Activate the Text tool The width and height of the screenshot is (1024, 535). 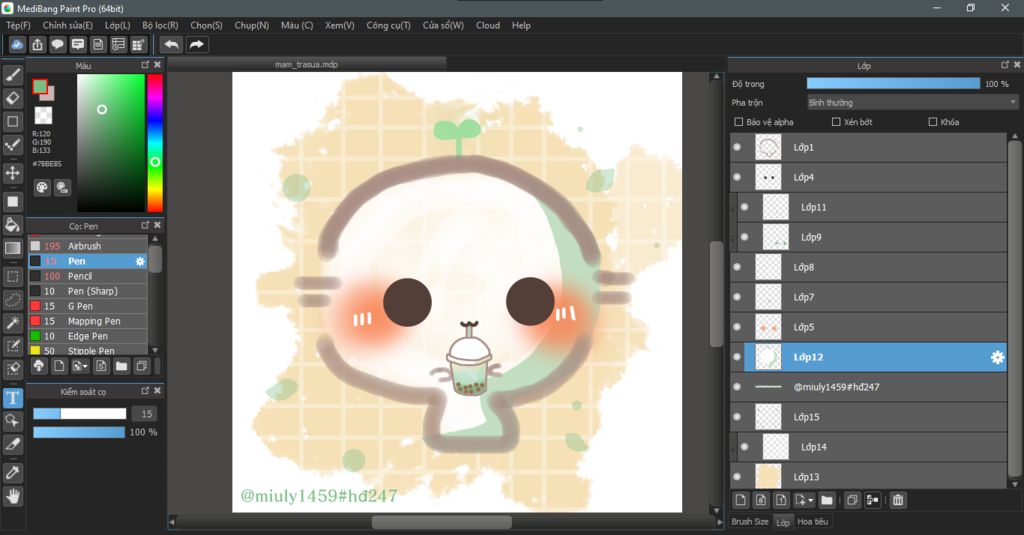click(x=12, y=398)
